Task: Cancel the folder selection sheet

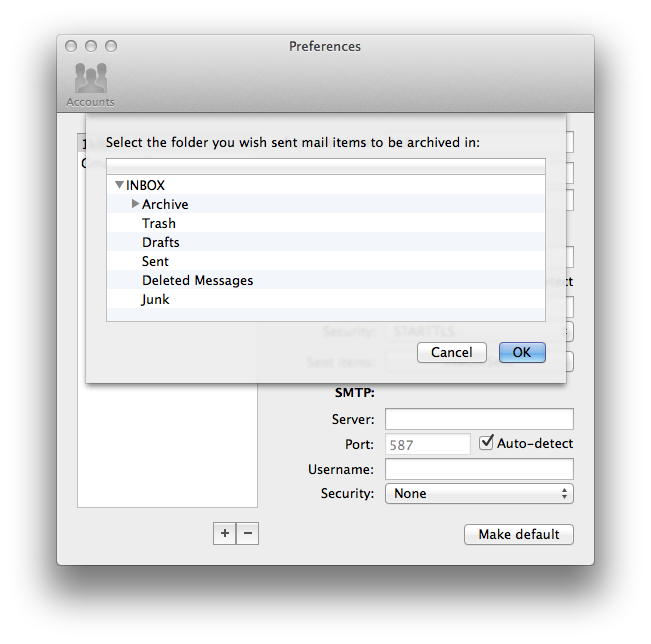Action: pos(452,353)
